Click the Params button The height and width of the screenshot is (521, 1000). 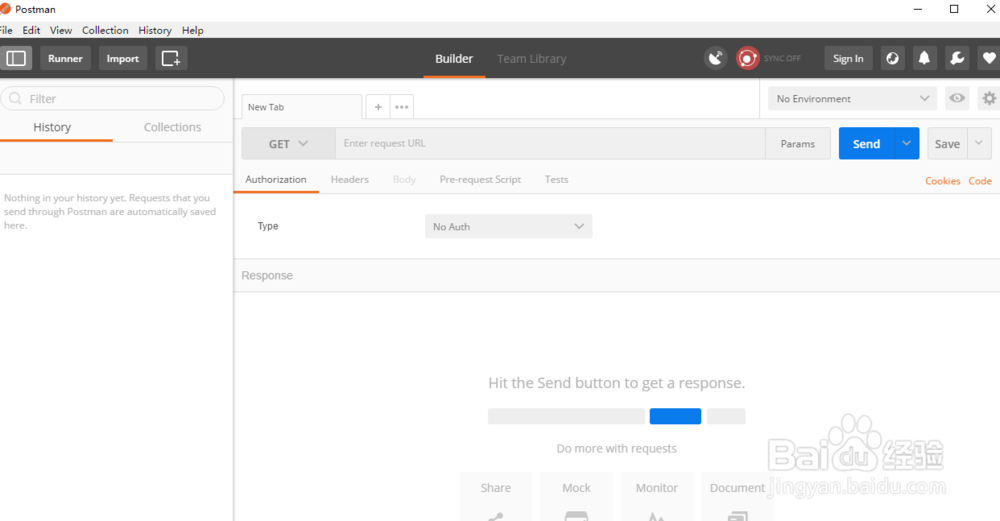[x=798, y=143]
